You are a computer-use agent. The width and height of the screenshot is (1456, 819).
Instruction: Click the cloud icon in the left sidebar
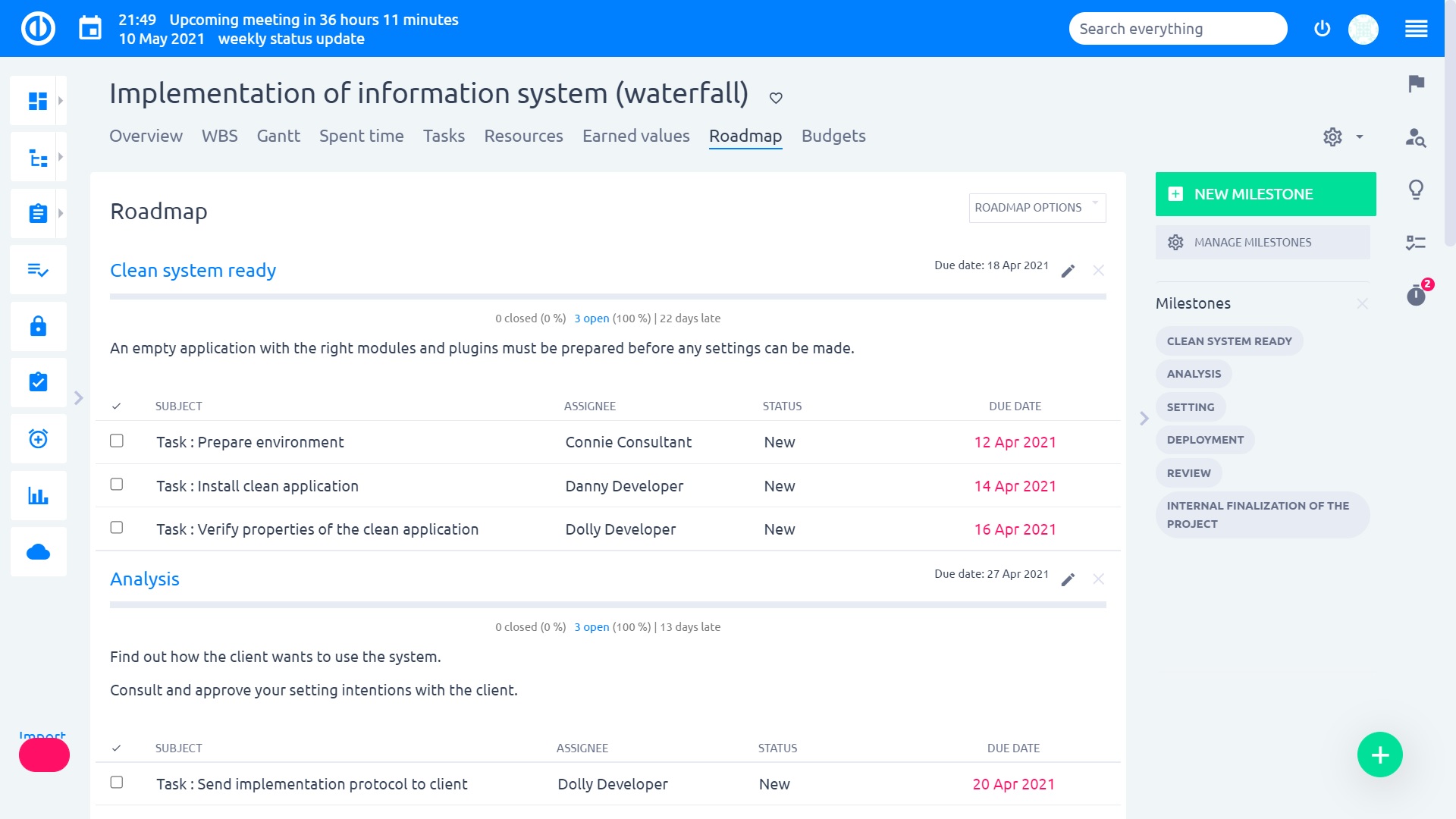point(37,551)
